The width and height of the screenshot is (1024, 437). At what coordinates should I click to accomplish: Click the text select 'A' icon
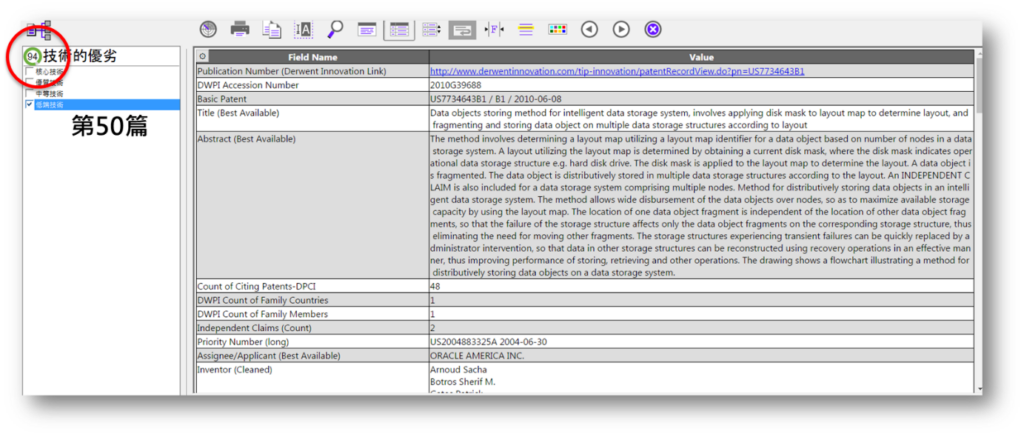304,29
